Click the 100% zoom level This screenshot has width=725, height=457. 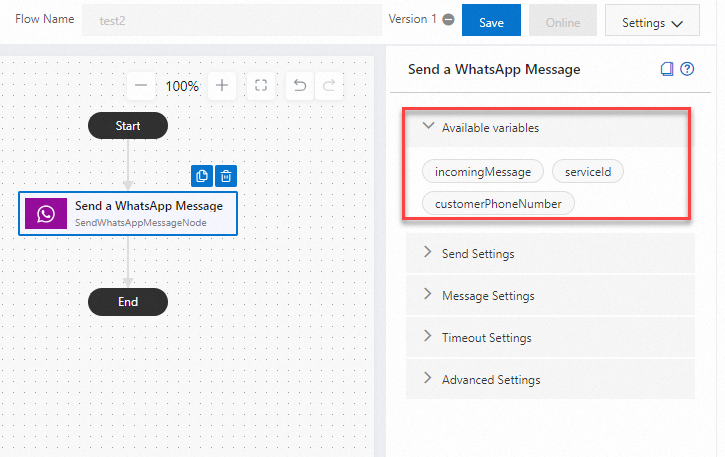point(182,86)
